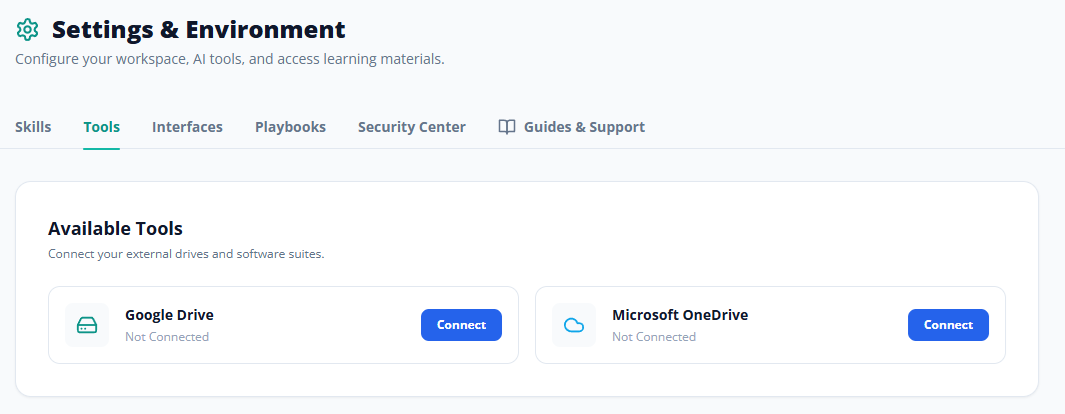Click the Microsoft OneDrive tool name
Image resolution: width=1065 pixels, height=414 pixels.
coord(680,315)
